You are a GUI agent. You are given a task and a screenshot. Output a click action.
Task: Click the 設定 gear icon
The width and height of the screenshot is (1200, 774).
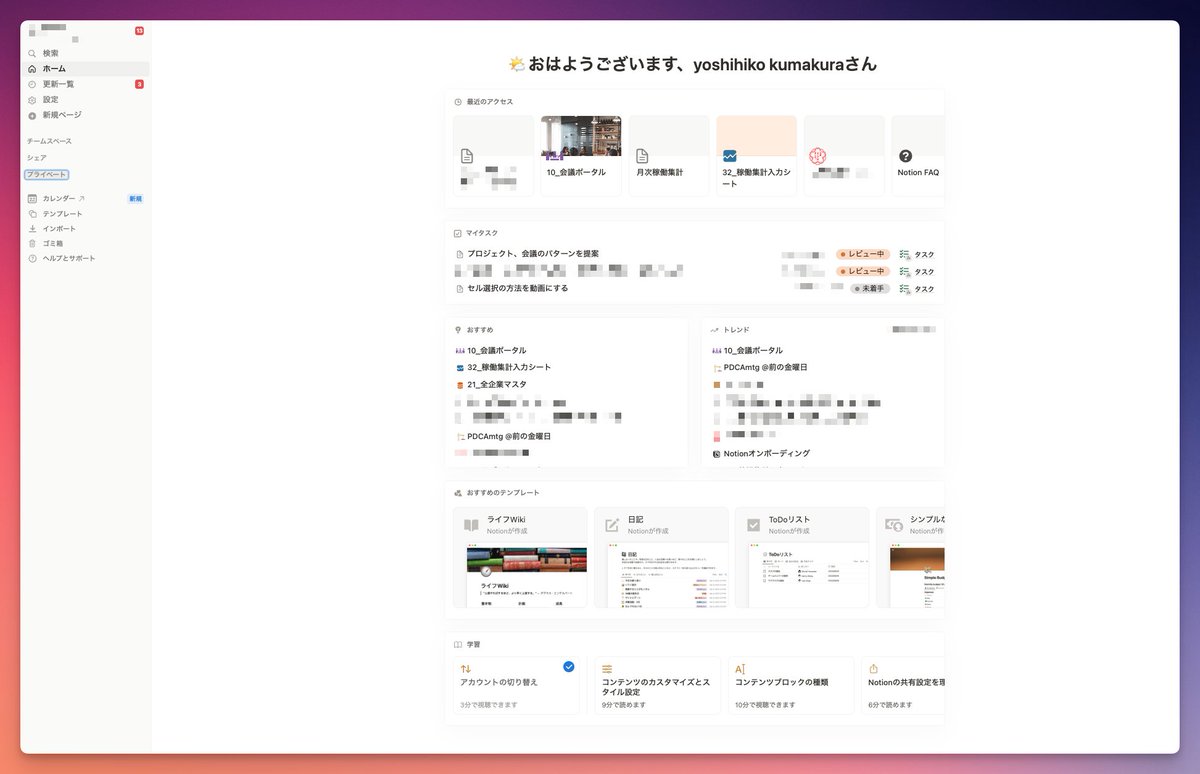pyautogui.click(x=32, y=100)
